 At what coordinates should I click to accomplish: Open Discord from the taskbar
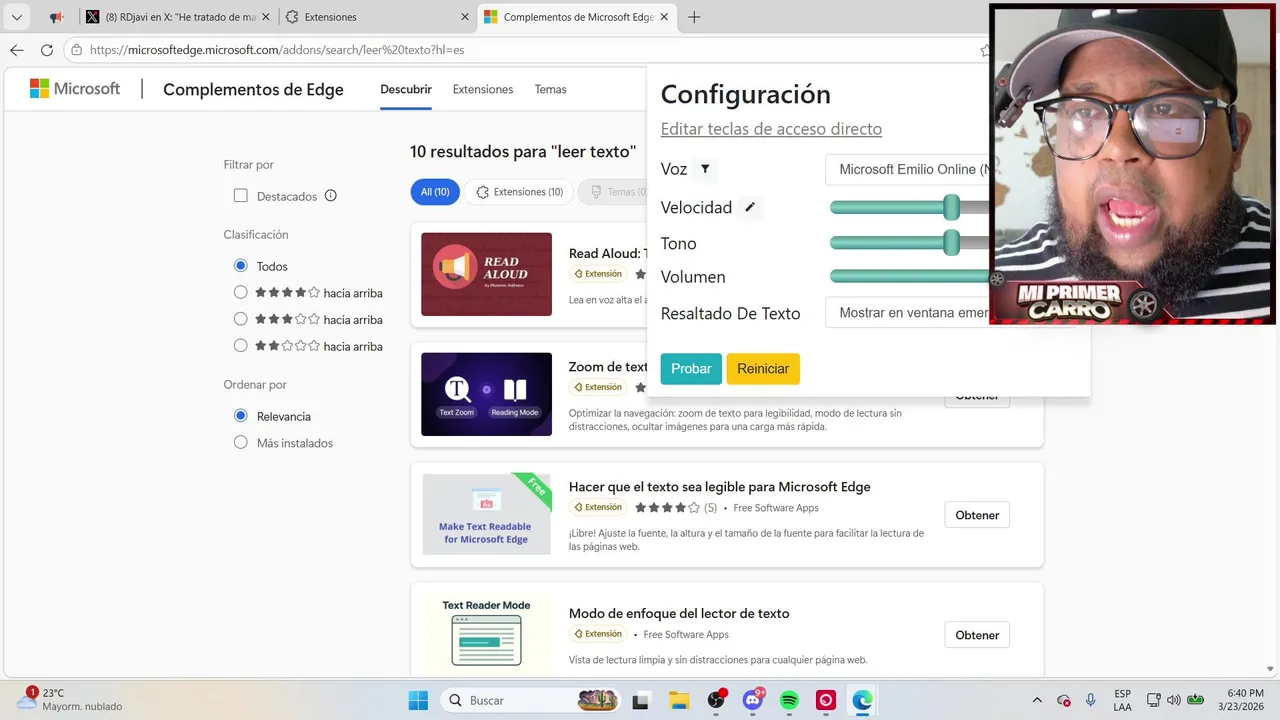pyautogui.click(x=753, y=700)
